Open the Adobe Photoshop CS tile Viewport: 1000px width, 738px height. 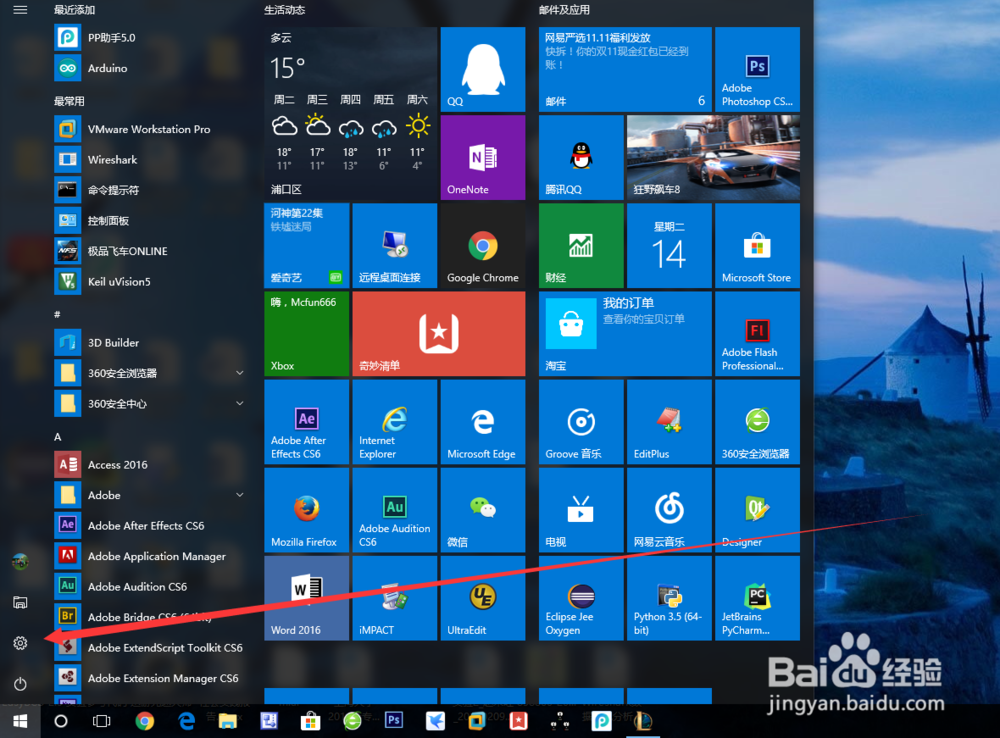pos(757,69)
